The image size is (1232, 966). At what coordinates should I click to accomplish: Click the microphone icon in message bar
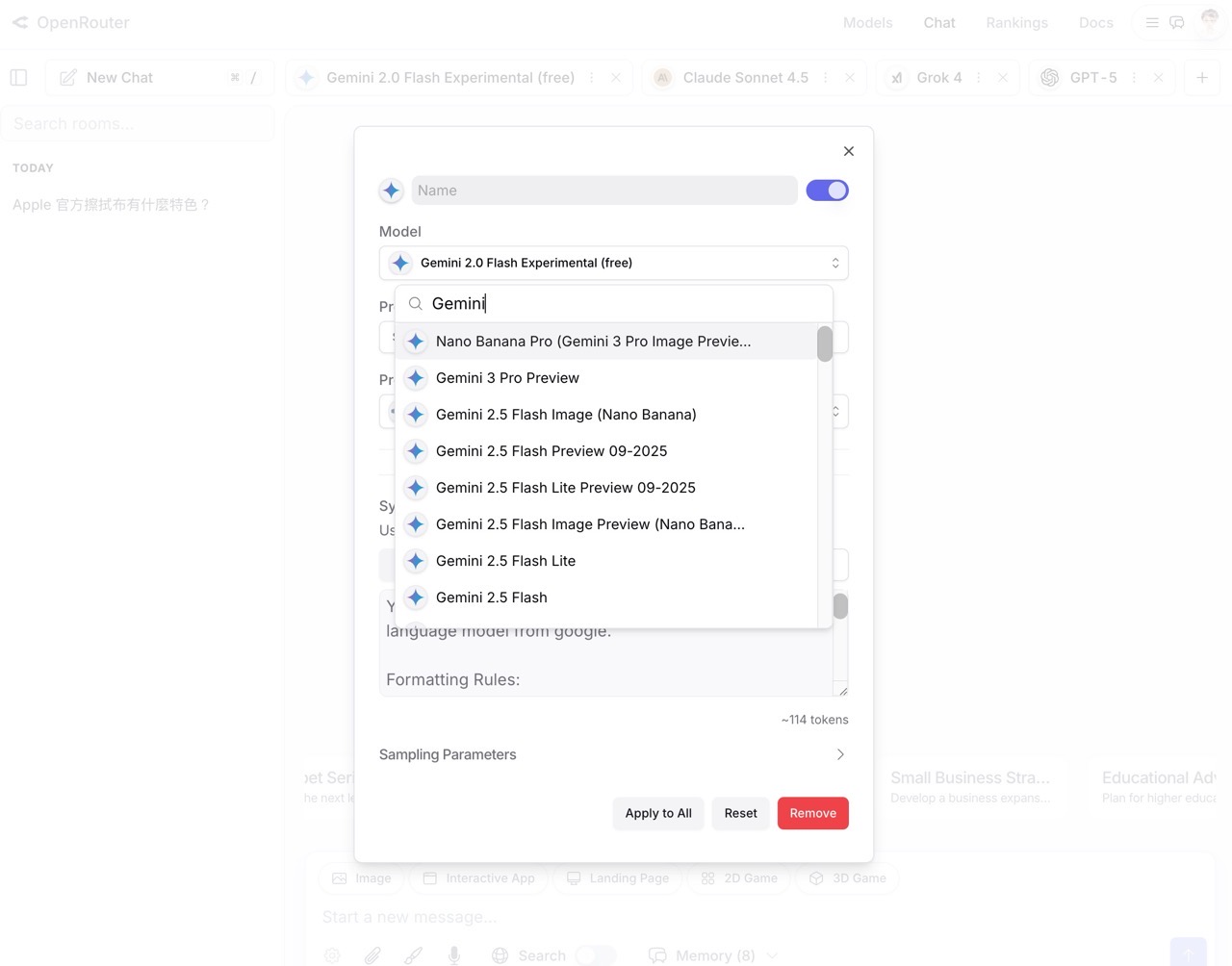coord(454,955)
